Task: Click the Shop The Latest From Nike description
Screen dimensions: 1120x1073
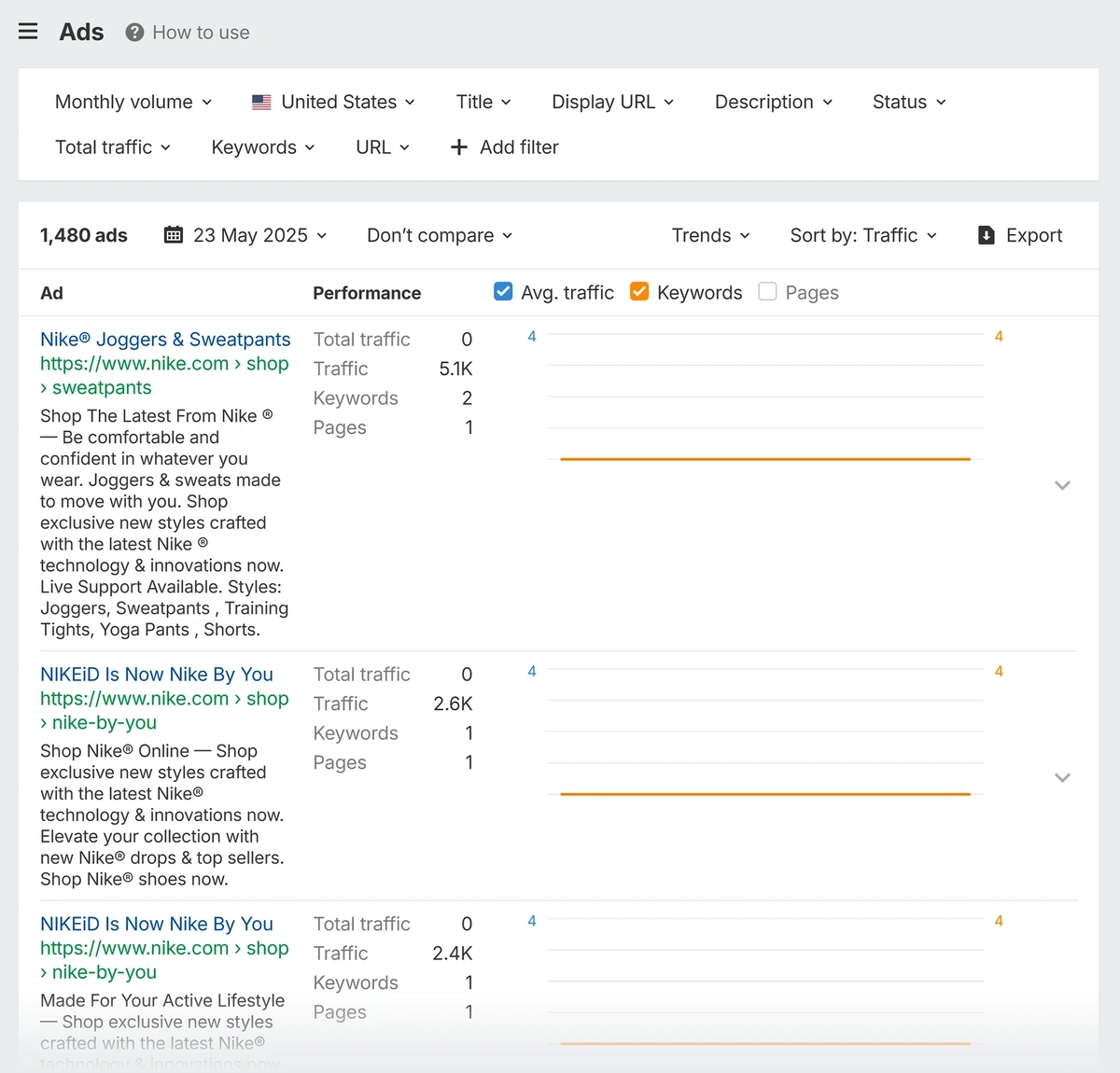Action: pos(164,523)
